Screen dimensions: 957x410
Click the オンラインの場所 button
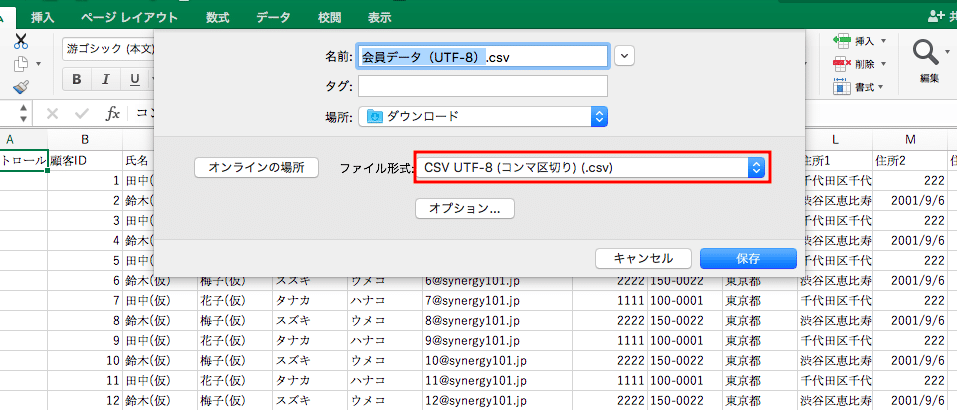coord(256,168)
